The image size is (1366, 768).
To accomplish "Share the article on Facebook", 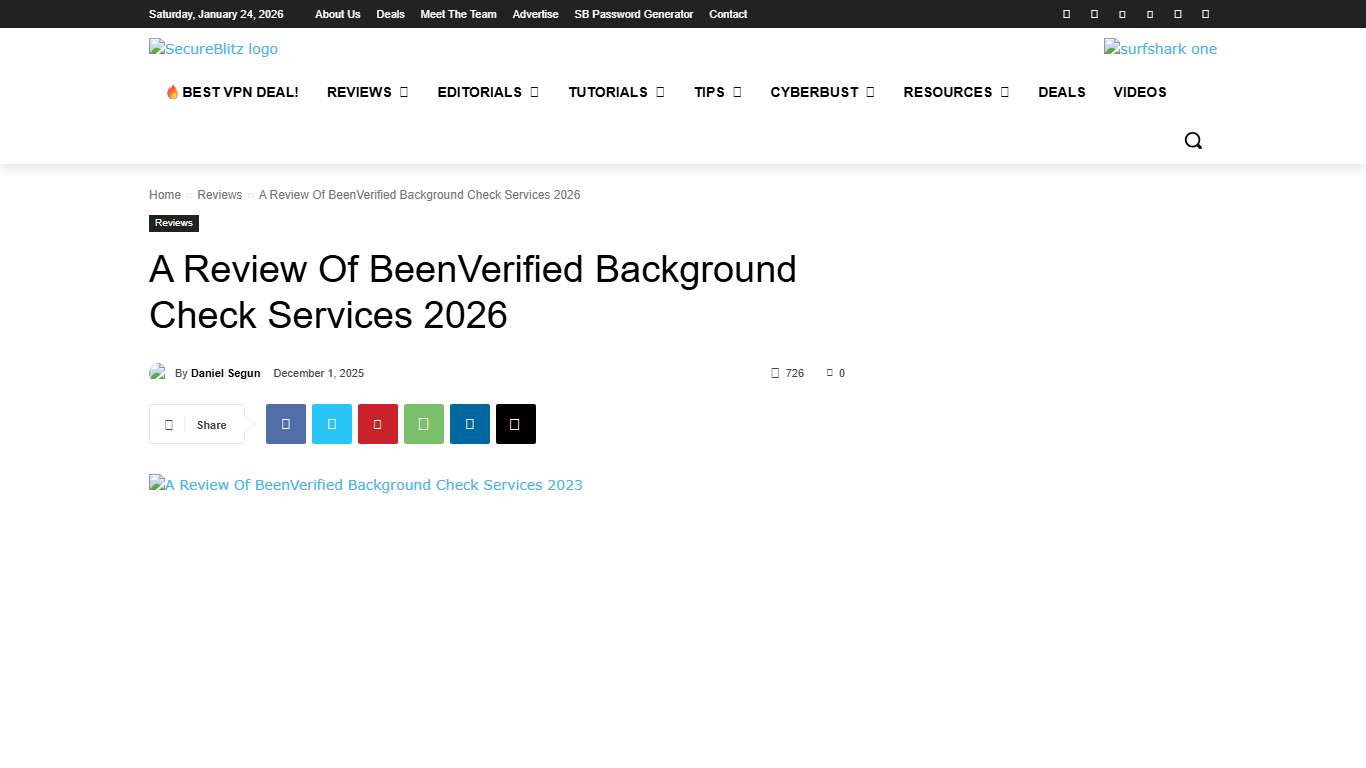I will (285, 424).
